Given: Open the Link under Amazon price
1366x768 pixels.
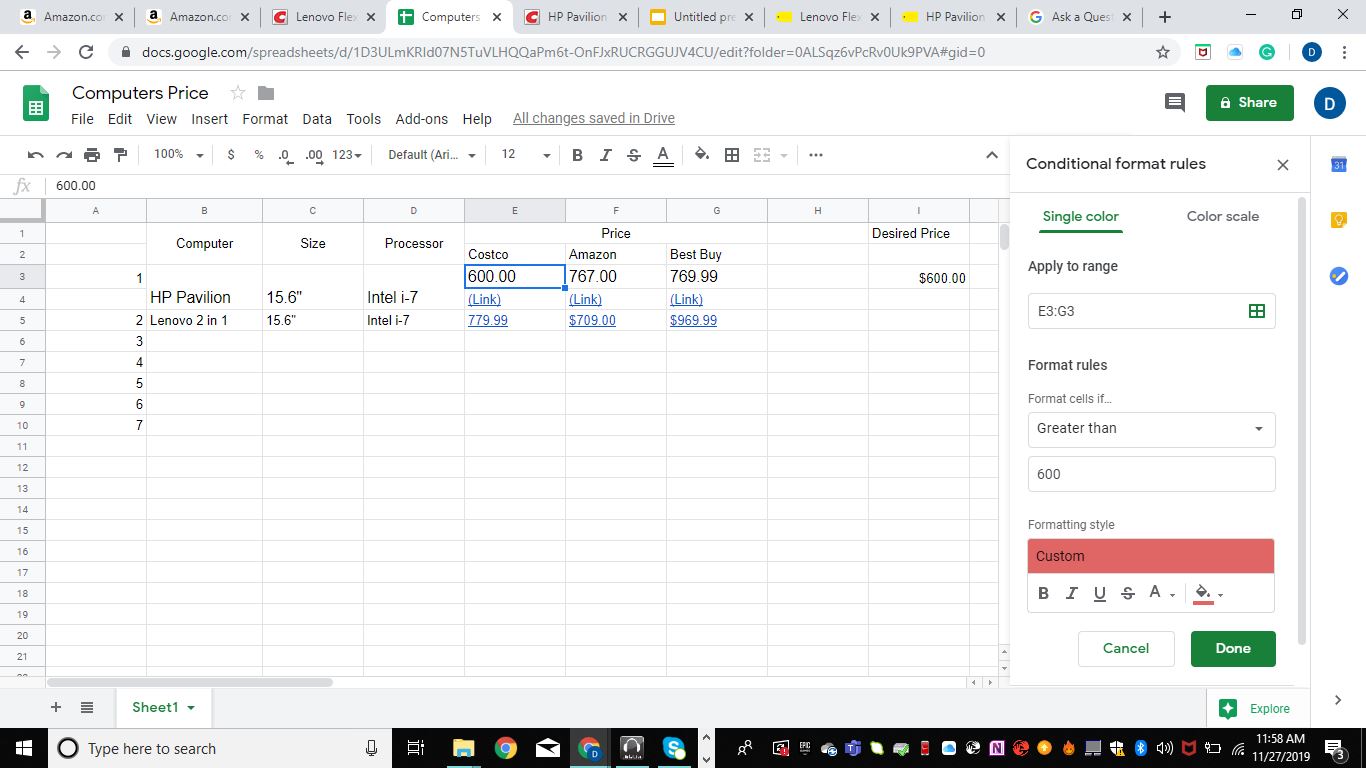Looking at the screenshot, I should point(585,299).
